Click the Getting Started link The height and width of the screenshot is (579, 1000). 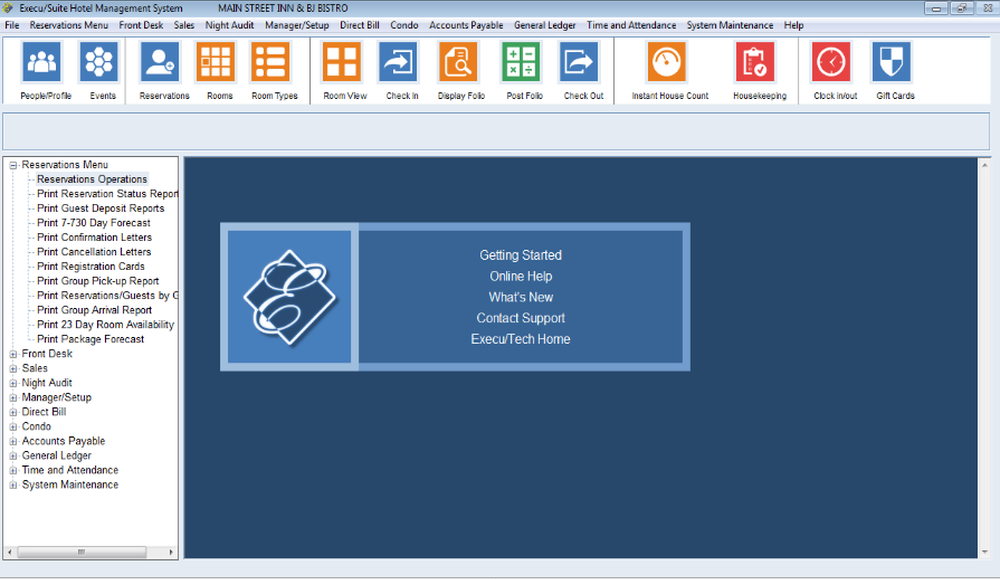[520, 255]
